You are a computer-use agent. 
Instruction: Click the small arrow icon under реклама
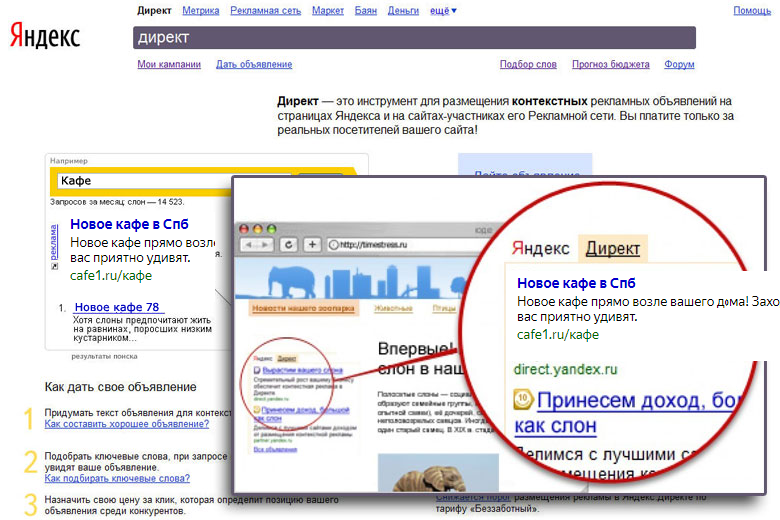54,266
